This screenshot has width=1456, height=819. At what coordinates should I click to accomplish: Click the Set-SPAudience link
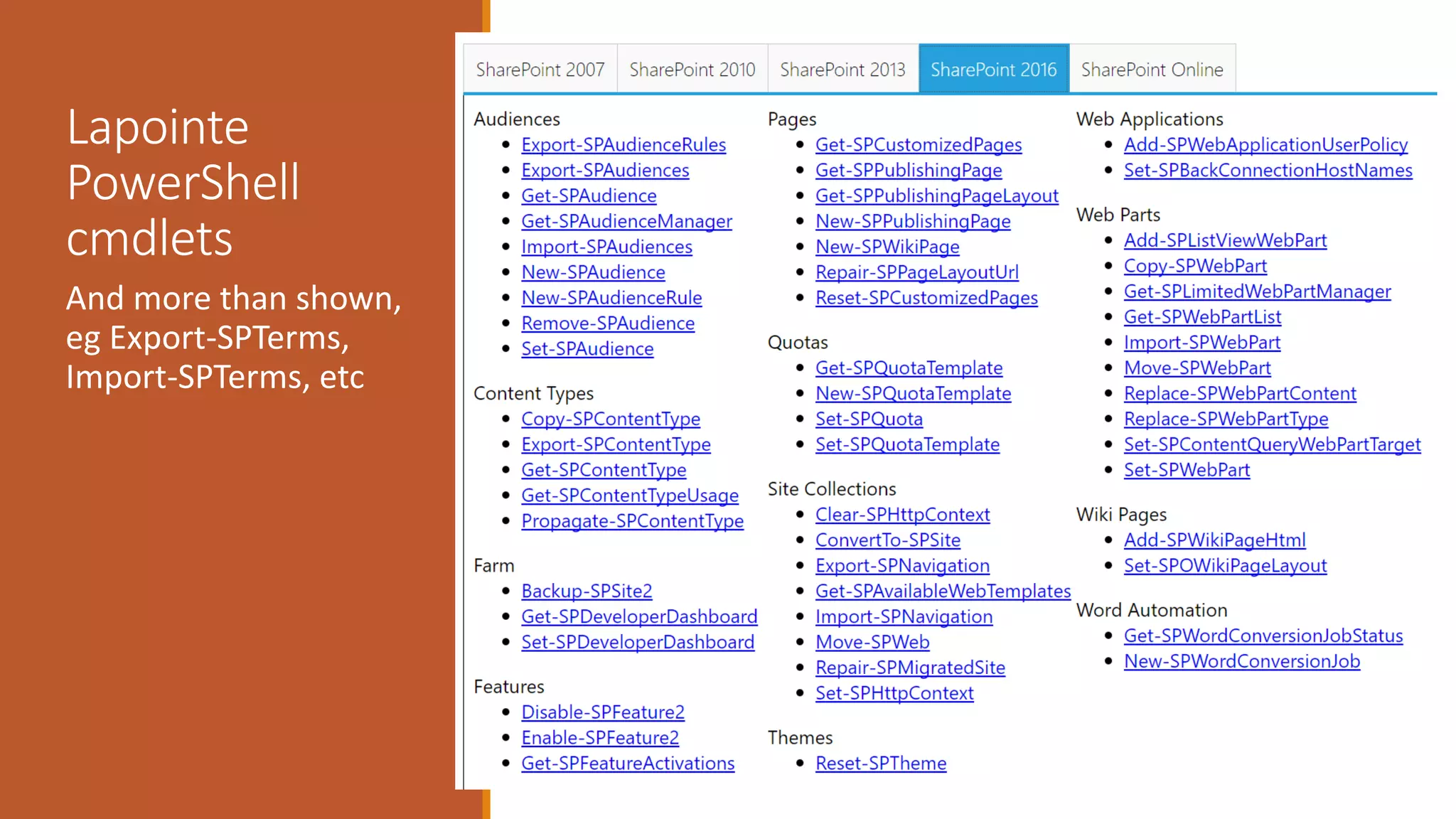(587, 349)
